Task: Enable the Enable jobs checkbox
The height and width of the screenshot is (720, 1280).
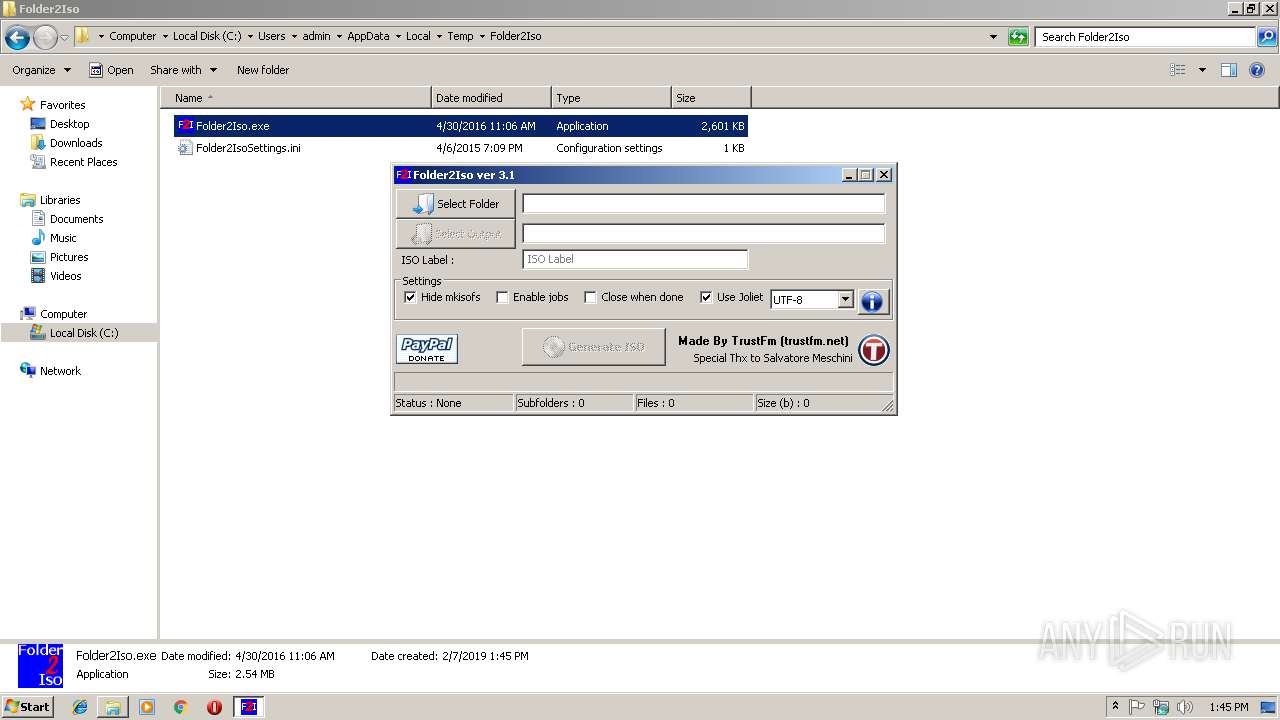Action: coord(502,297)
